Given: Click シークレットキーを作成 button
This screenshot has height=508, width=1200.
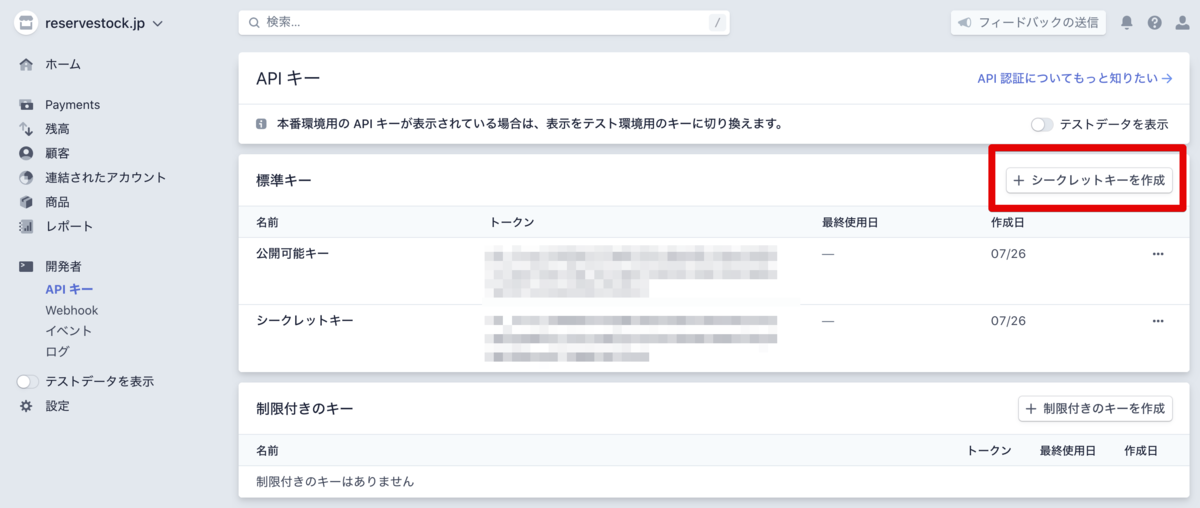Looking at the screenshot, I should click(1089, 181).
